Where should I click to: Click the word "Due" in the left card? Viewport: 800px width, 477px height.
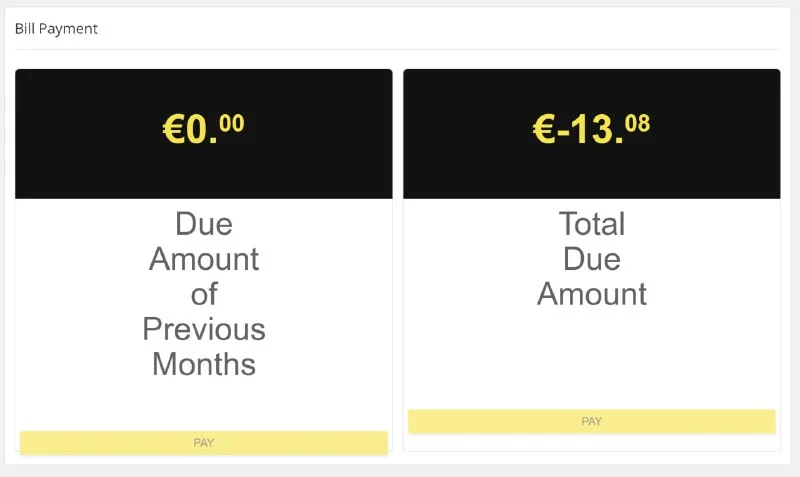204,223
